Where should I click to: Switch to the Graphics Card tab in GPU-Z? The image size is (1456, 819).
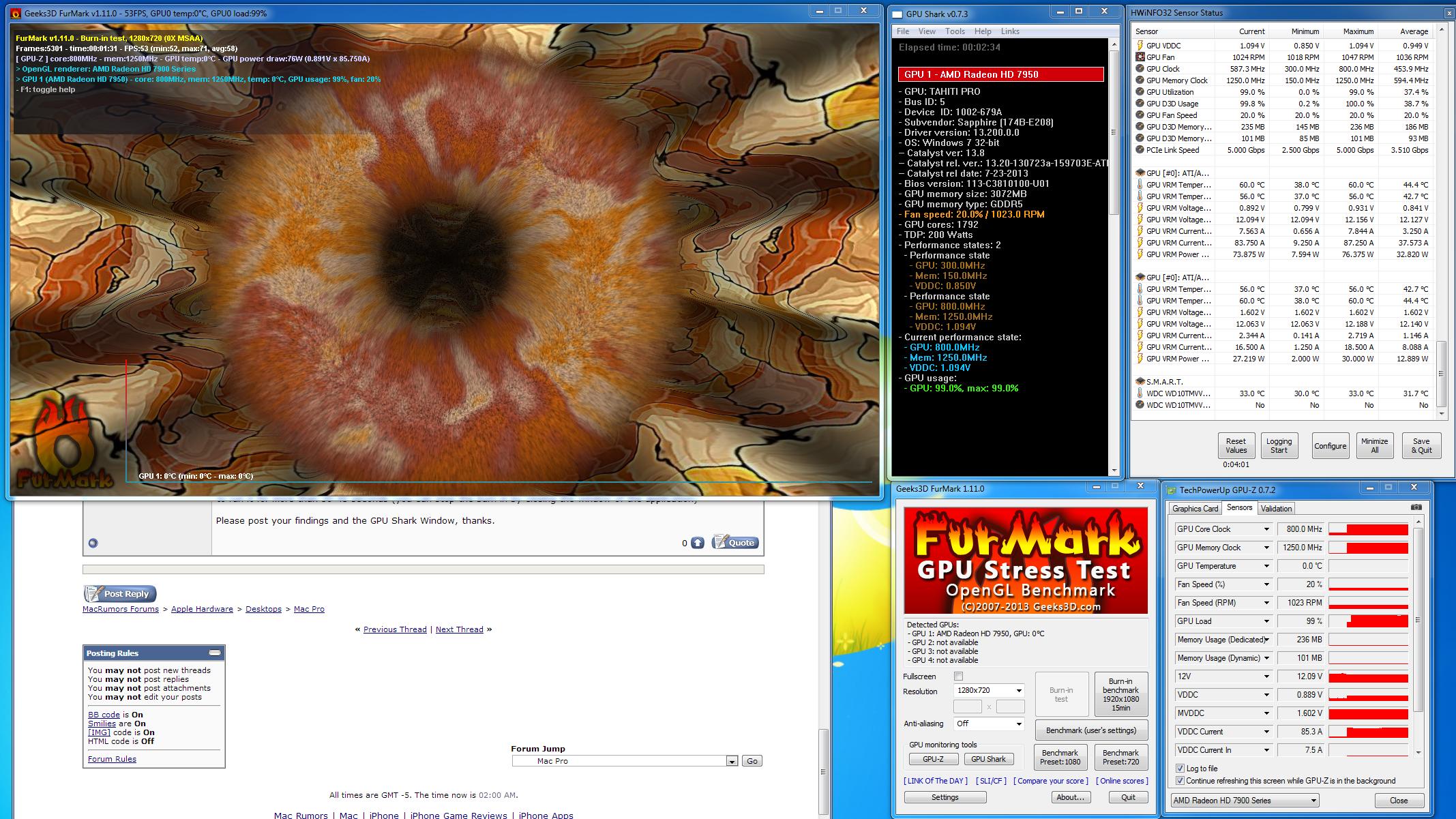1195,509
